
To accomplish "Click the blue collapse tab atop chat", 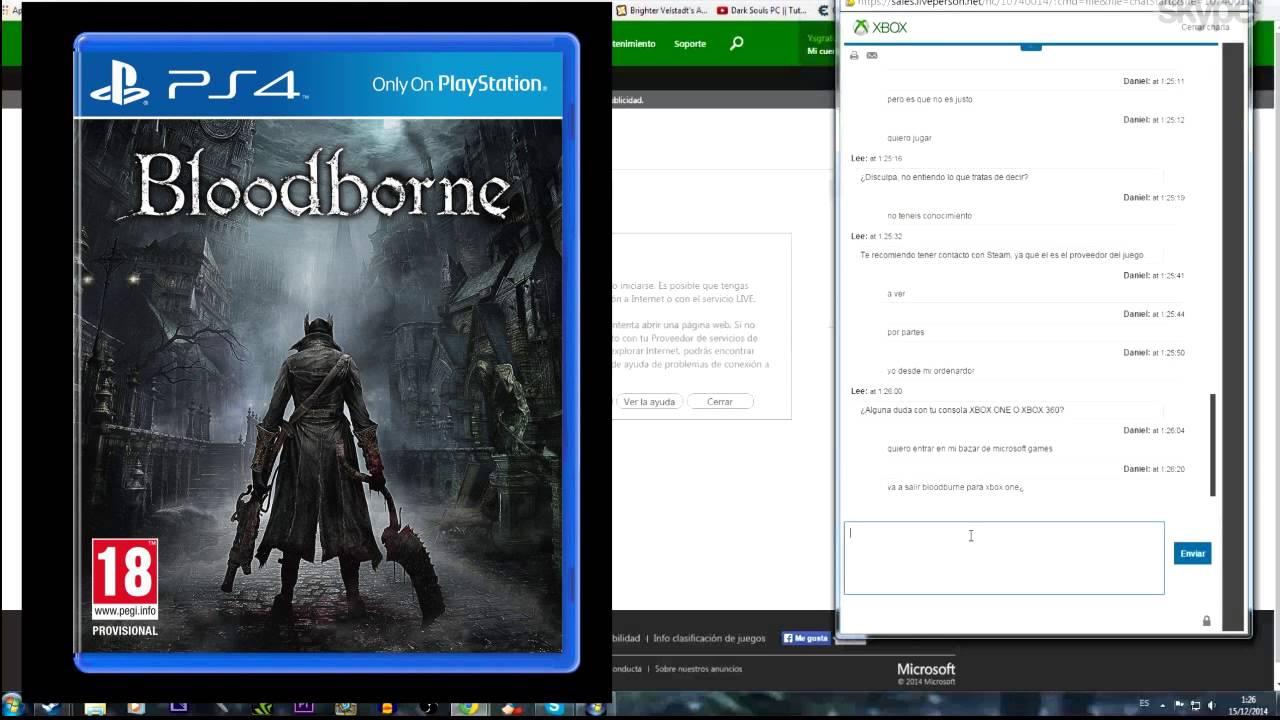I will point(1031,46).
